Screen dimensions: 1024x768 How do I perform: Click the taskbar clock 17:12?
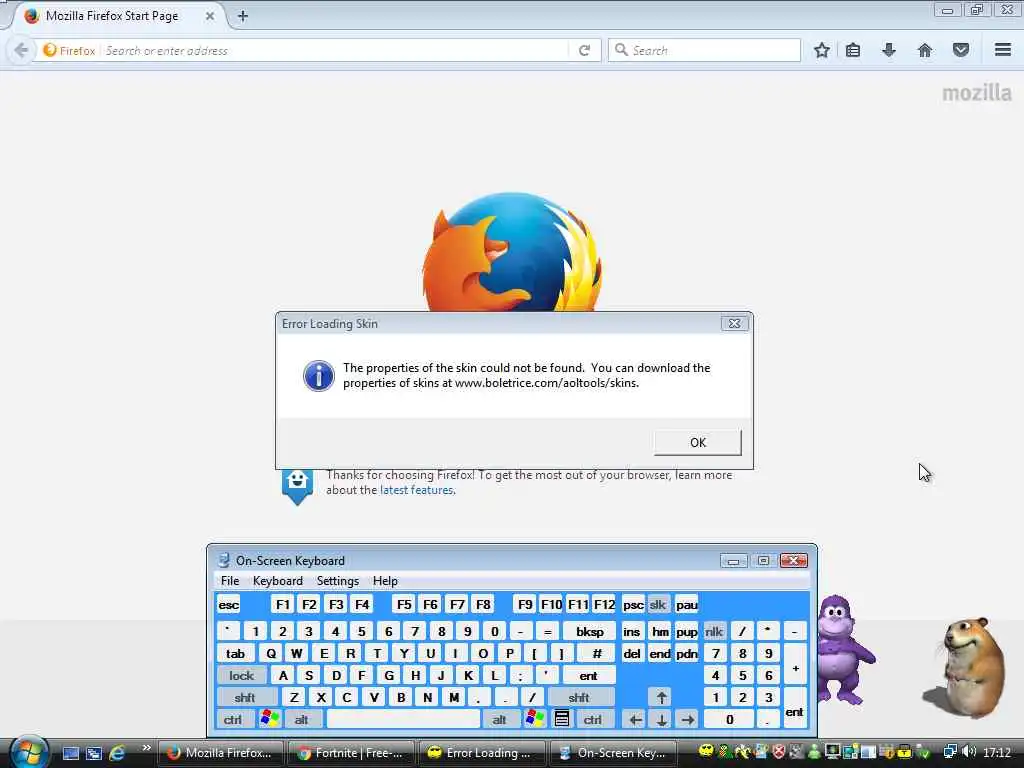tap(997, 752)
